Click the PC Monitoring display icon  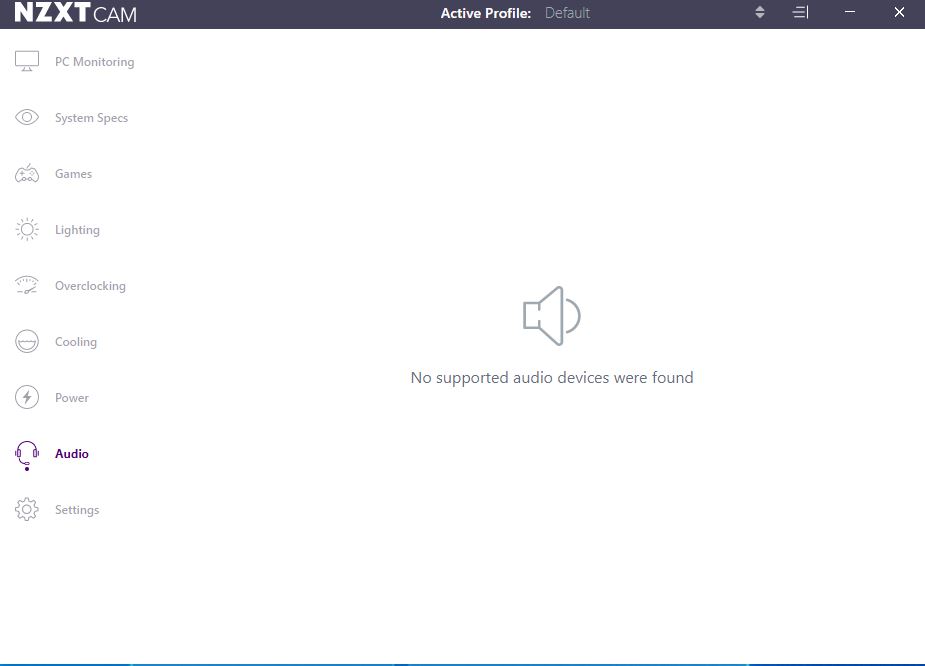point(27,61)
